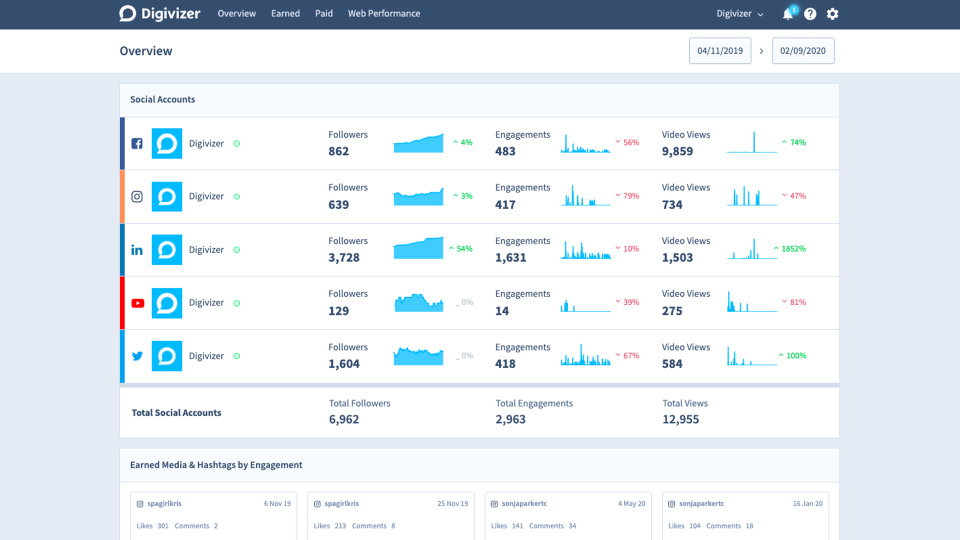Click the Digivizer logo in header
This screenshot has height=540, width=960.
(160, 13)
